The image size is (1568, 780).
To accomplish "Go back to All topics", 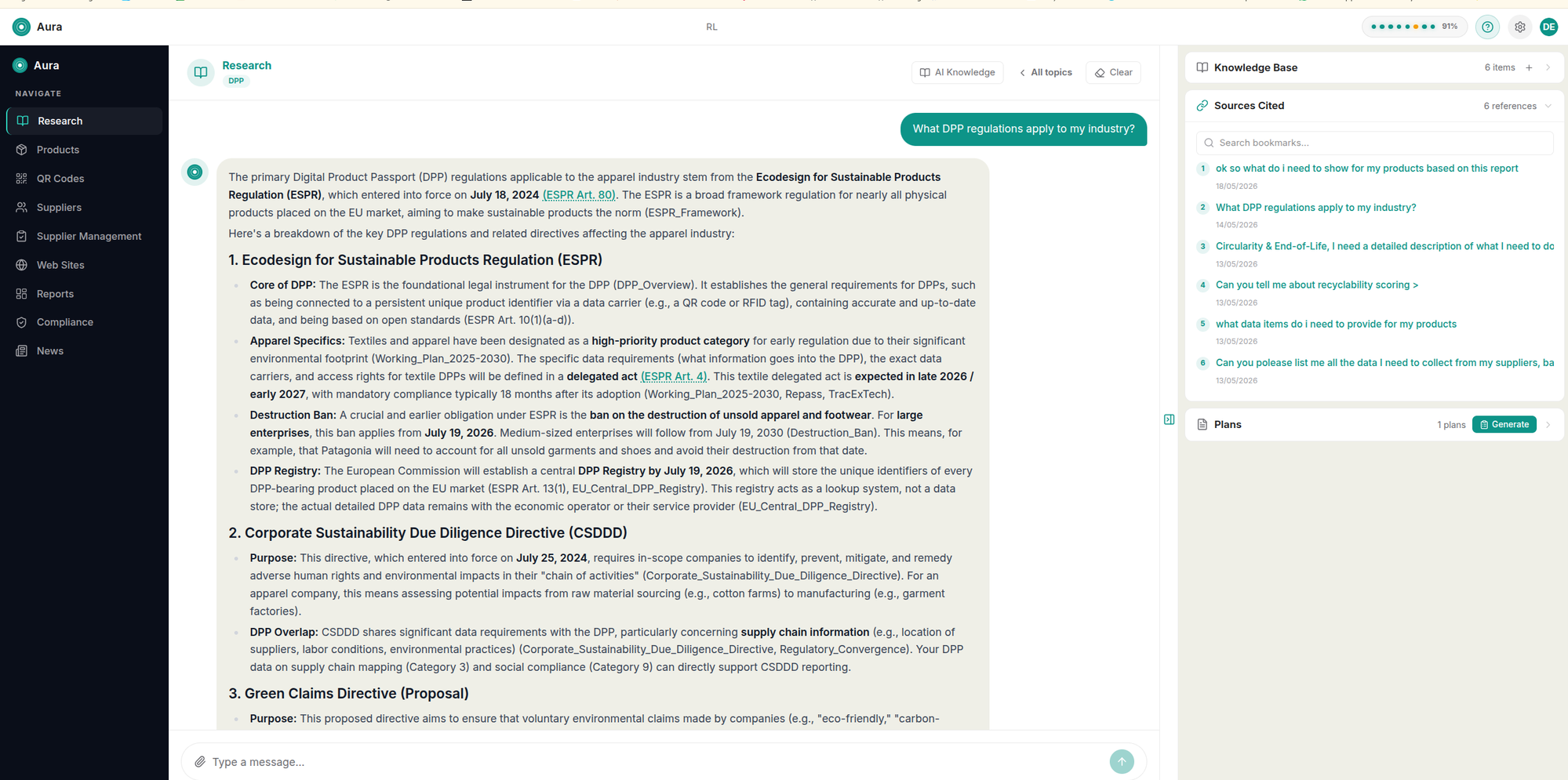I will 1046,72.
